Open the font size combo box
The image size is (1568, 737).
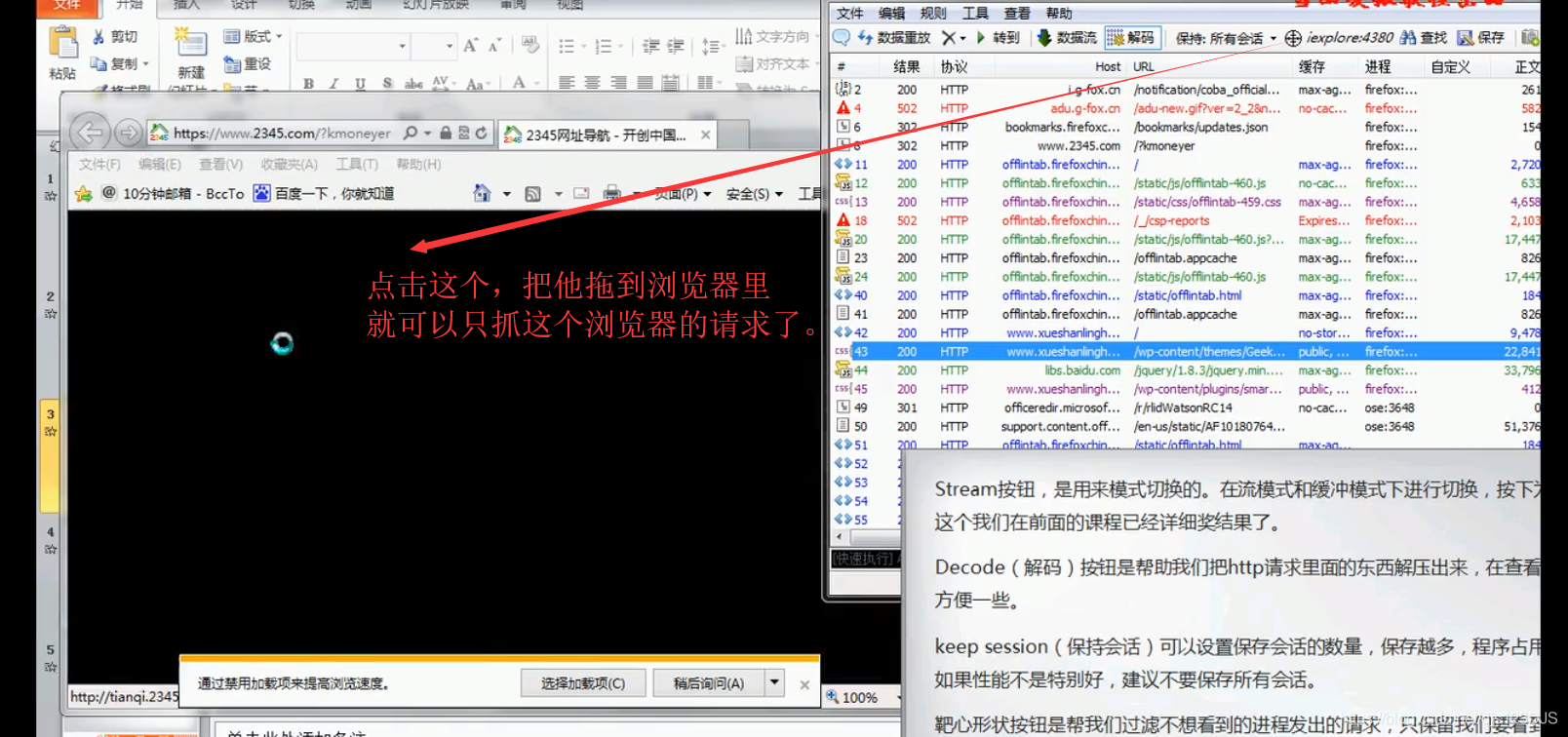(434, 46)
